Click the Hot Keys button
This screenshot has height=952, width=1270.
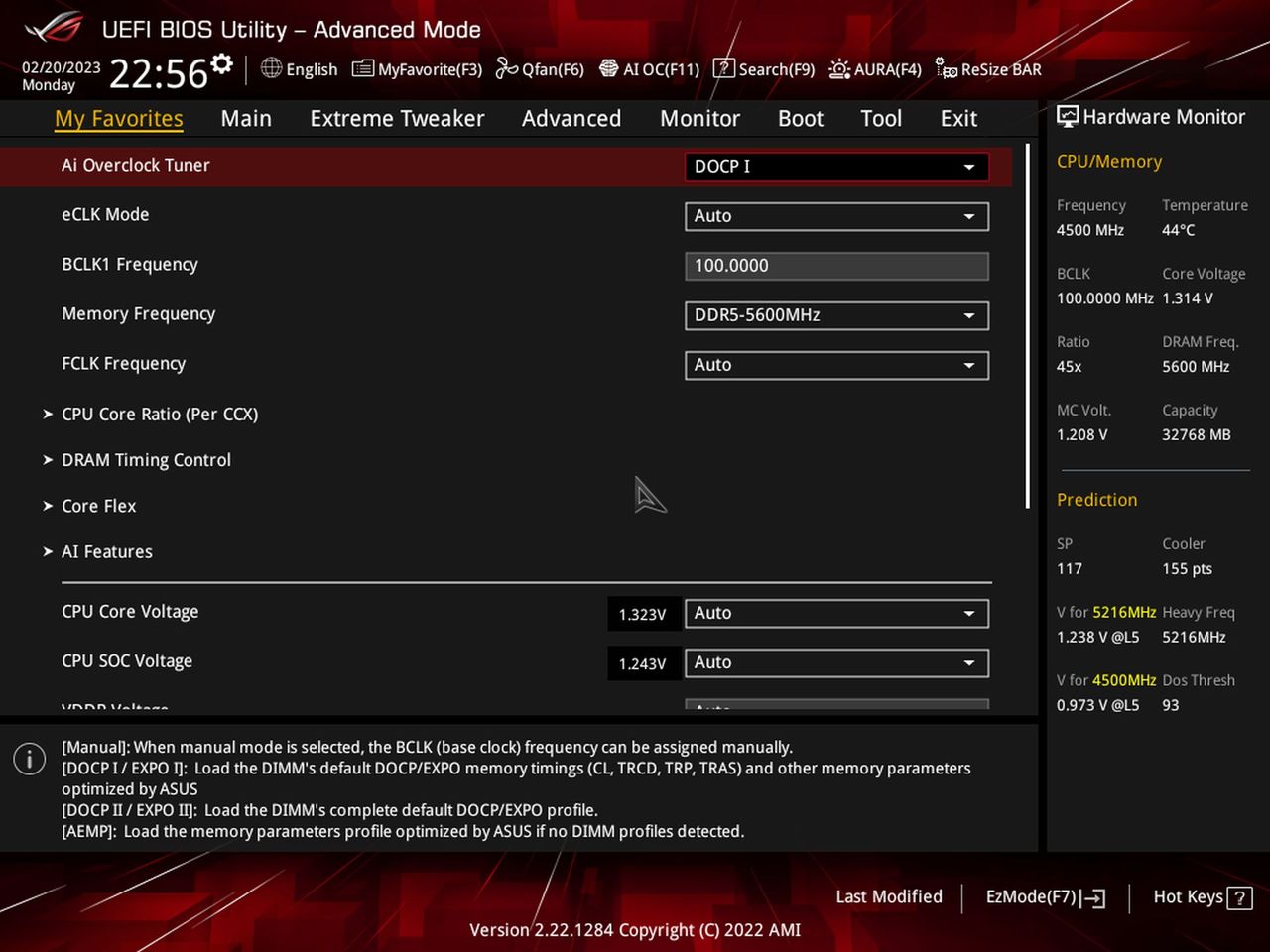point(1203,897)
